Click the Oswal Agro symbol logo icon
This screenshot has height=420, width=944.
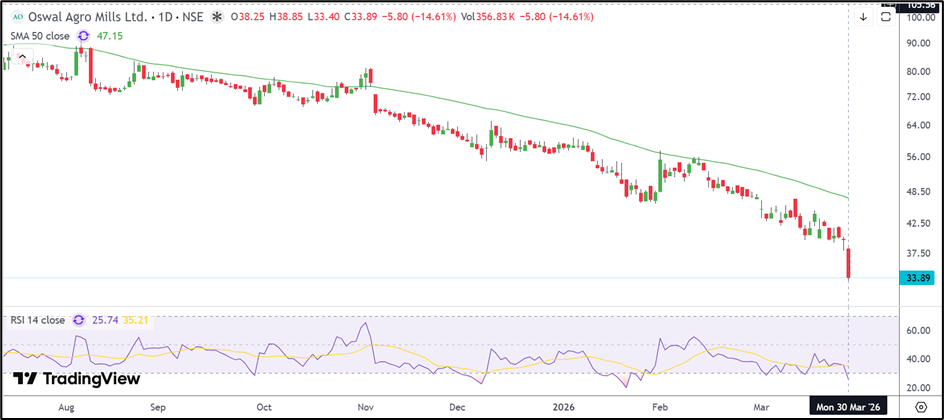(x=11, y=17)
